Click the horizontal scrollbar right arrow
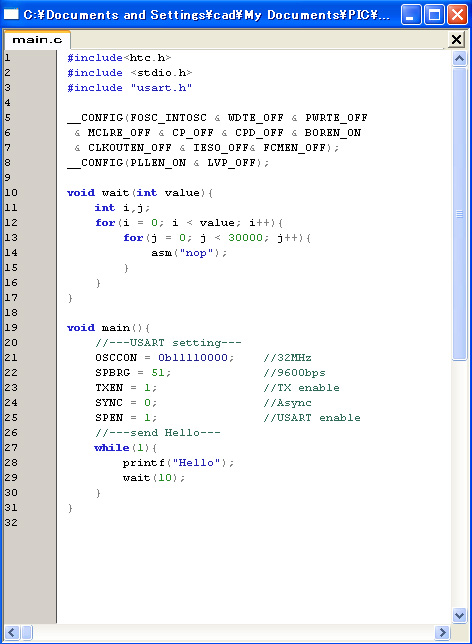This screenshot has width=472, height=644. 442,632
